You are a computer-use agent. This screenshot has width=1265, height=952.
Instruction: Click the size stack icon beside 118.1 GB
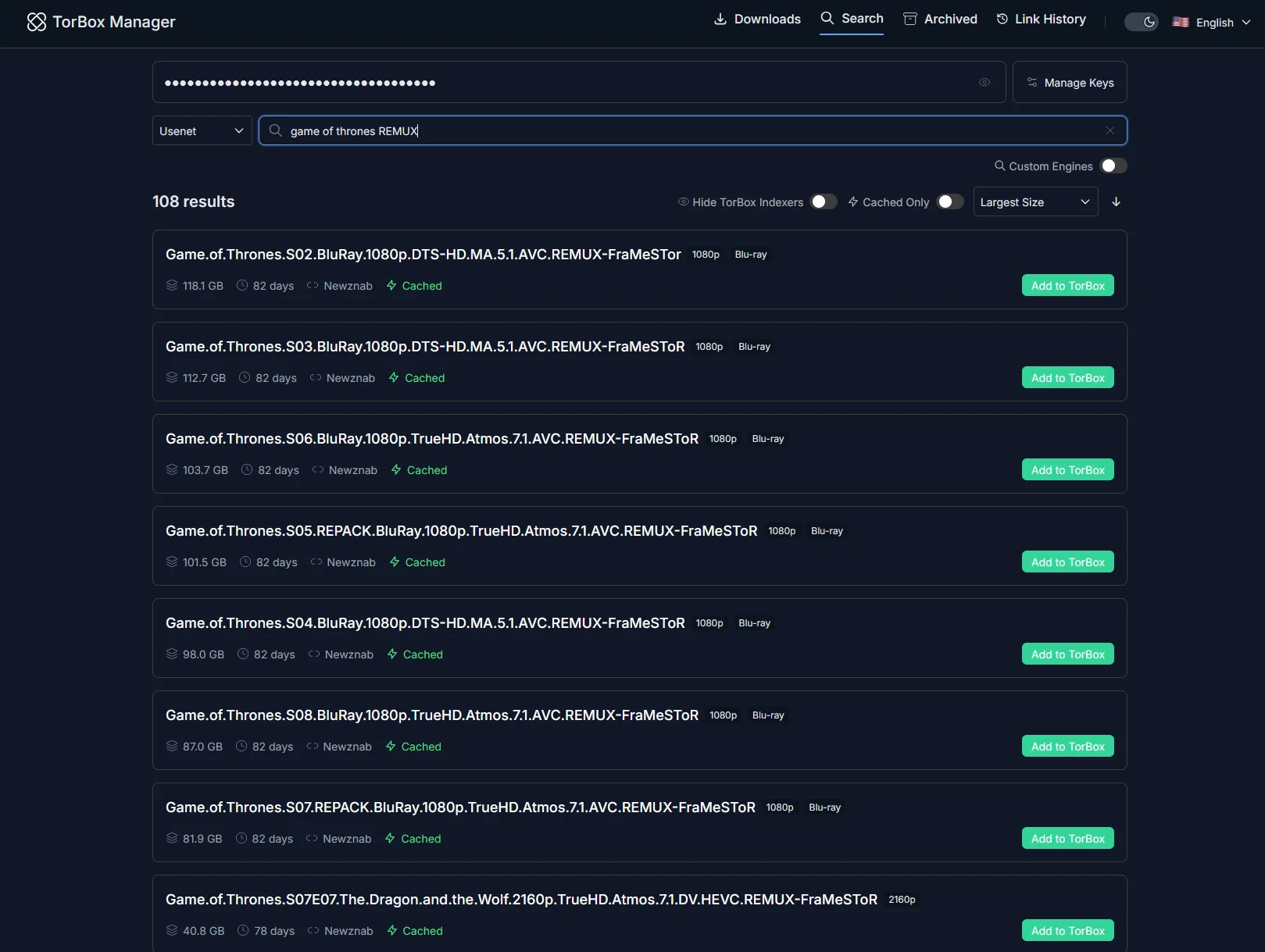[172, 285]
